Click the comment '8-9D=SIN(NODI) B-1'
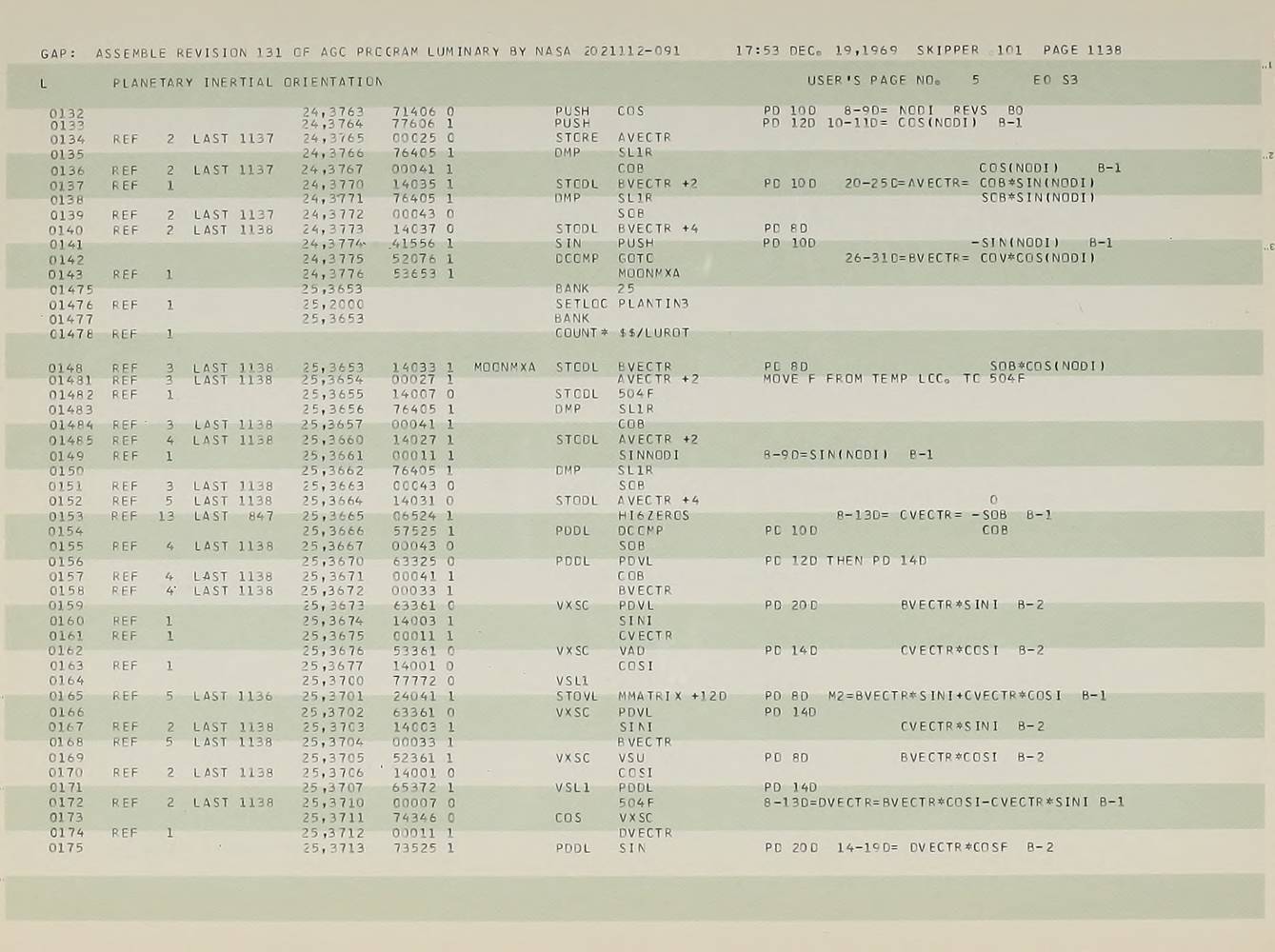 (848, 455)
